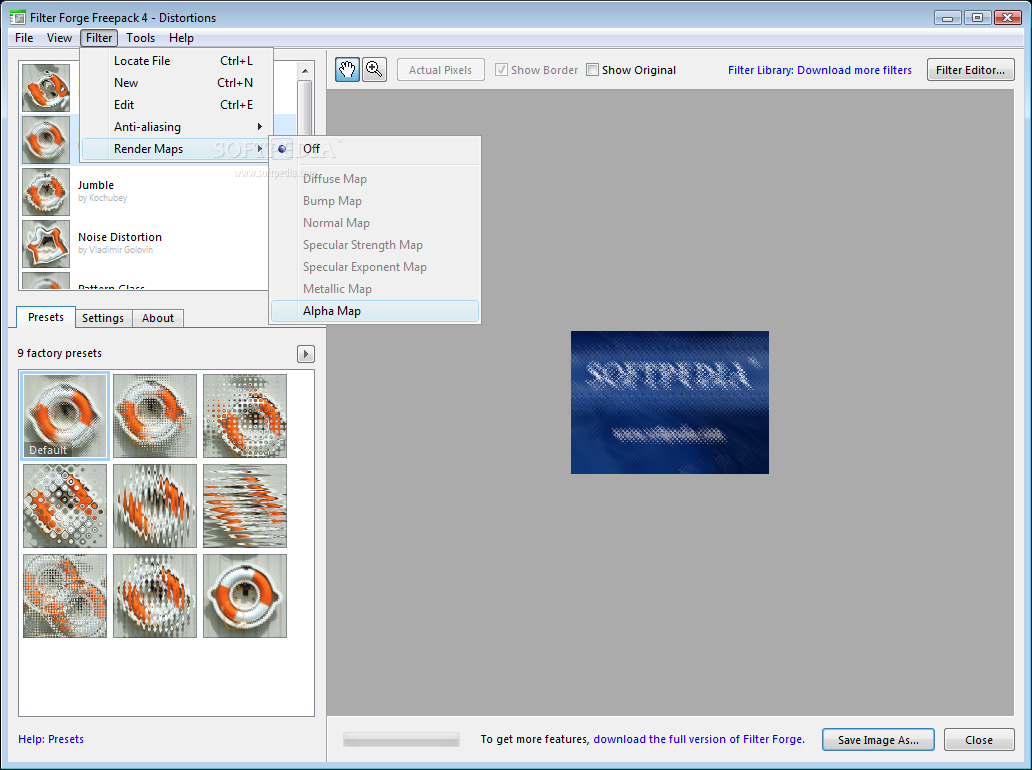Select the middle preset in third row
1032x770 pixels.
tap(155, 596)
